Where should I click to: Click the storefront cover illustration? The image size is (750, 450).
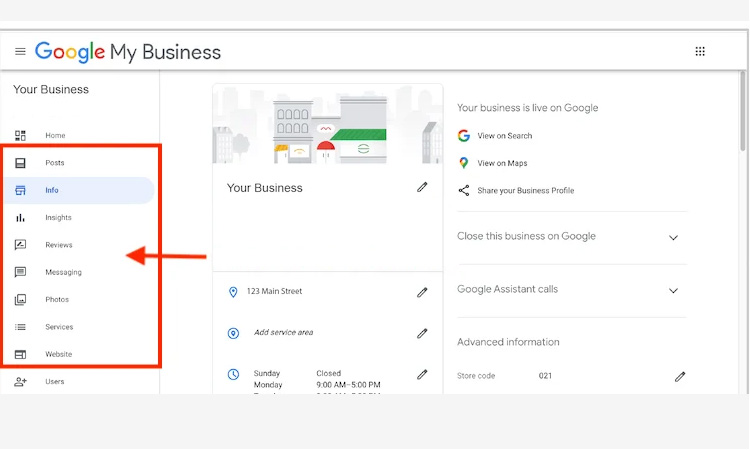pyautogui.click(x=328, y=124)
